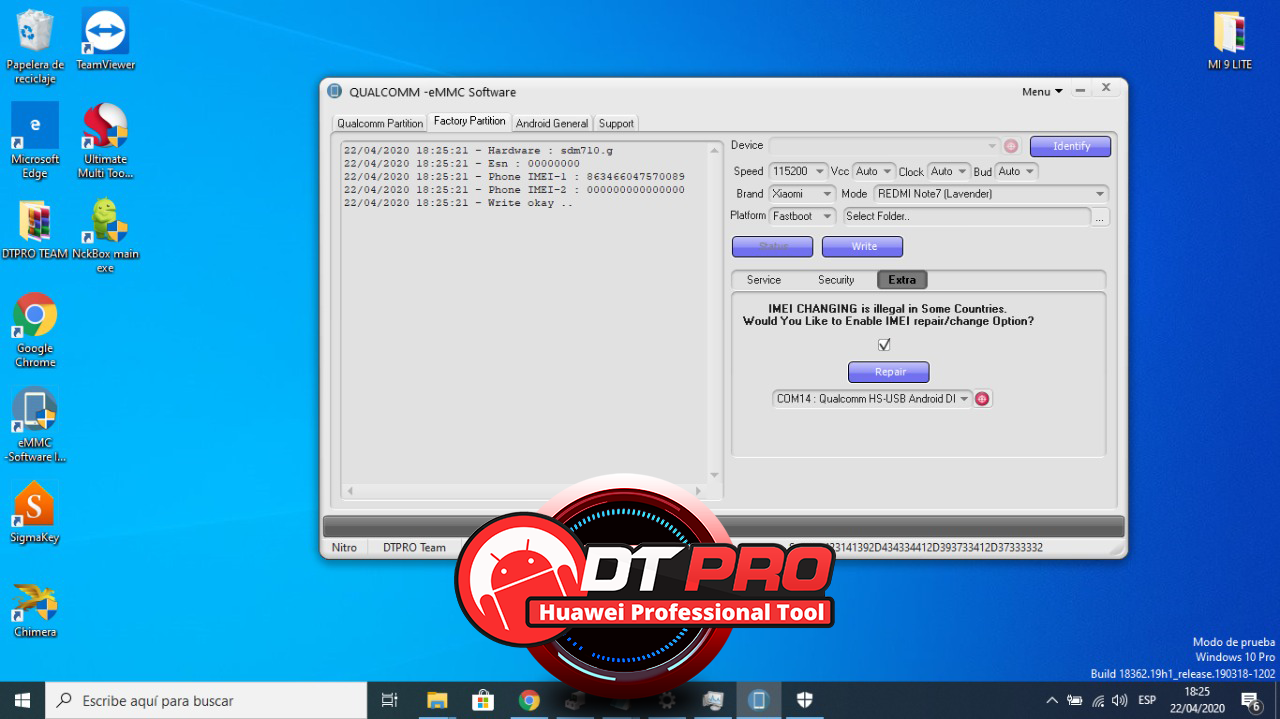Open the Brand dropdown showing Xiaomi
This screenshot has width=1280, height=719.
click(x=801, y=194)
